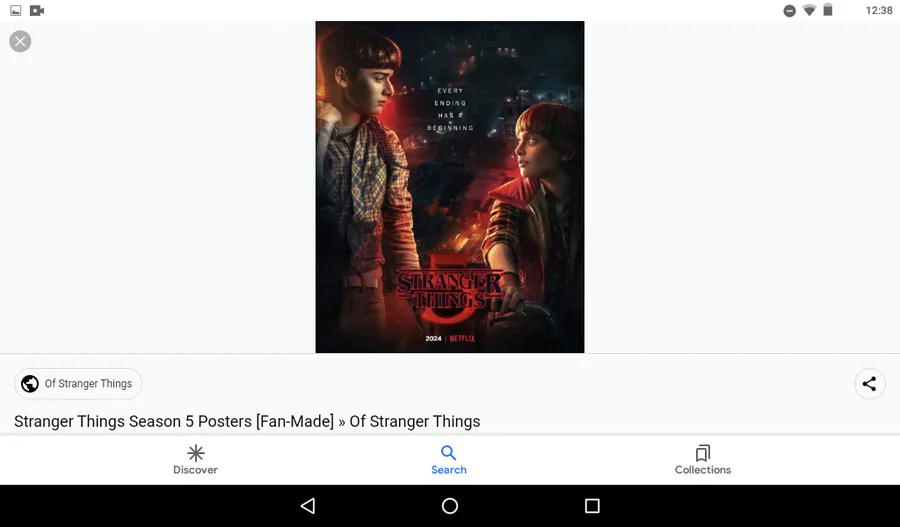Tap the video recording status bar icon
The height and width of the screenshot is (527, 900).
[37, 10]
